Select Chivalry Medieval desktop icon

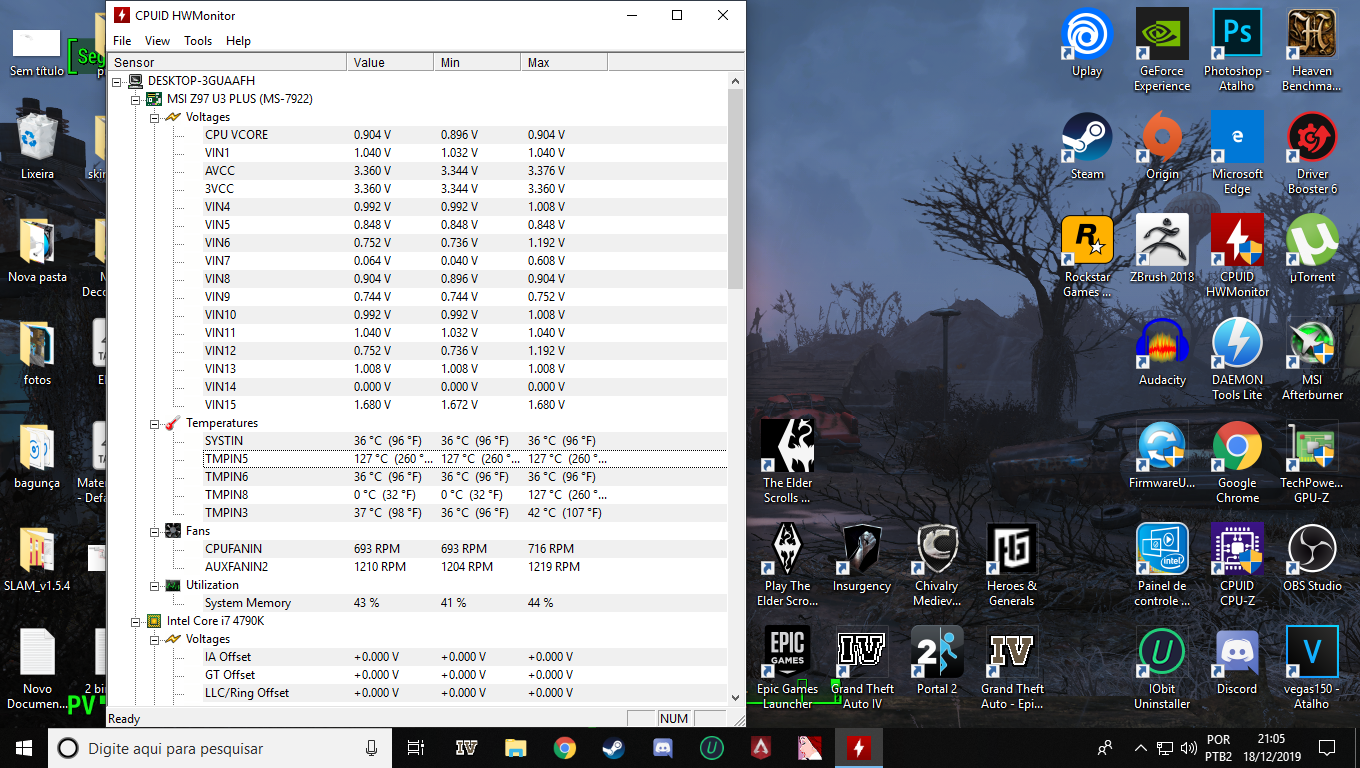937,565
